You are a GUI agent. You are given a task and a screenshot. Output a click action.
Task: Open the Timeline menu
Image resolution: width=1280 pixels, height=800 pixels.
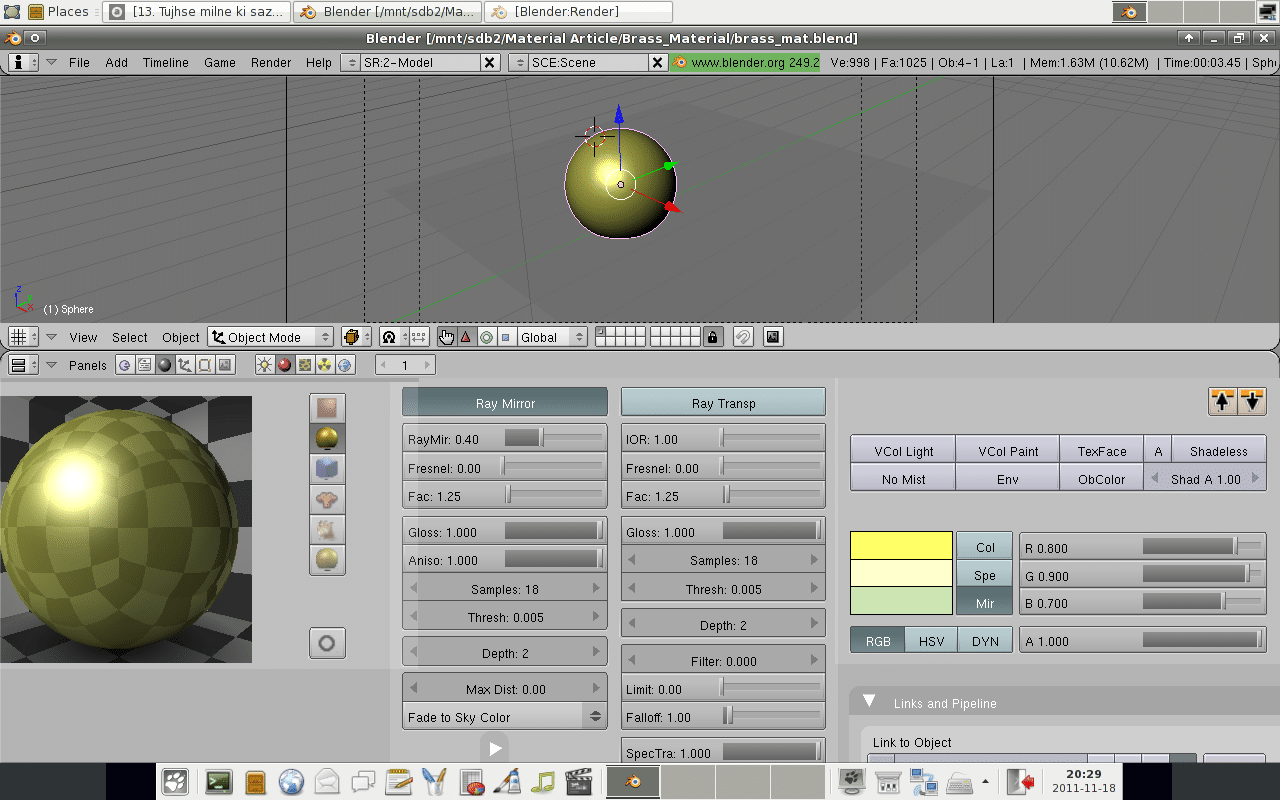coord(165,62)
